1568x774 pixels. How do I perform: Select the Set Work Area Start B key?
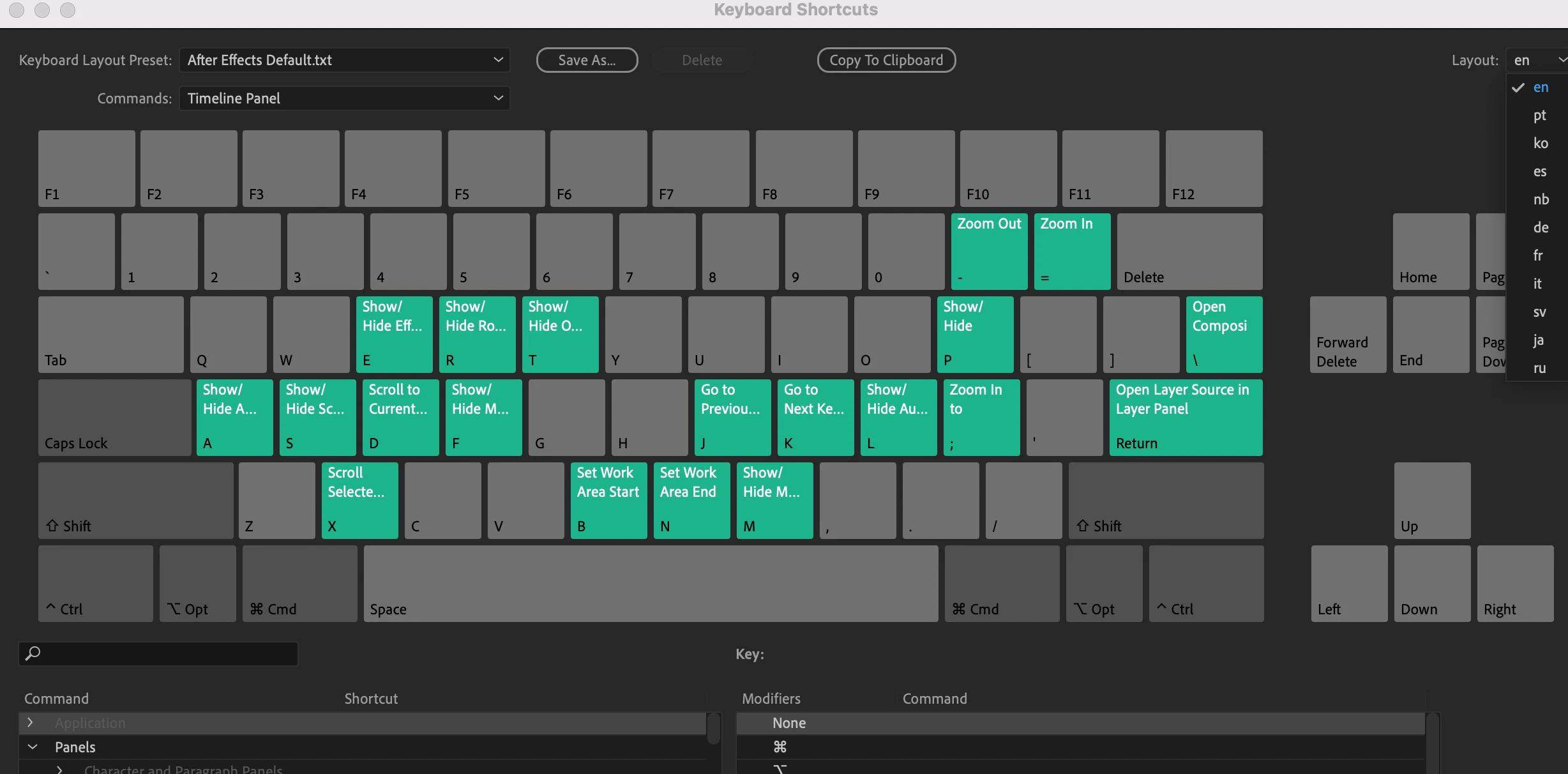608,500
